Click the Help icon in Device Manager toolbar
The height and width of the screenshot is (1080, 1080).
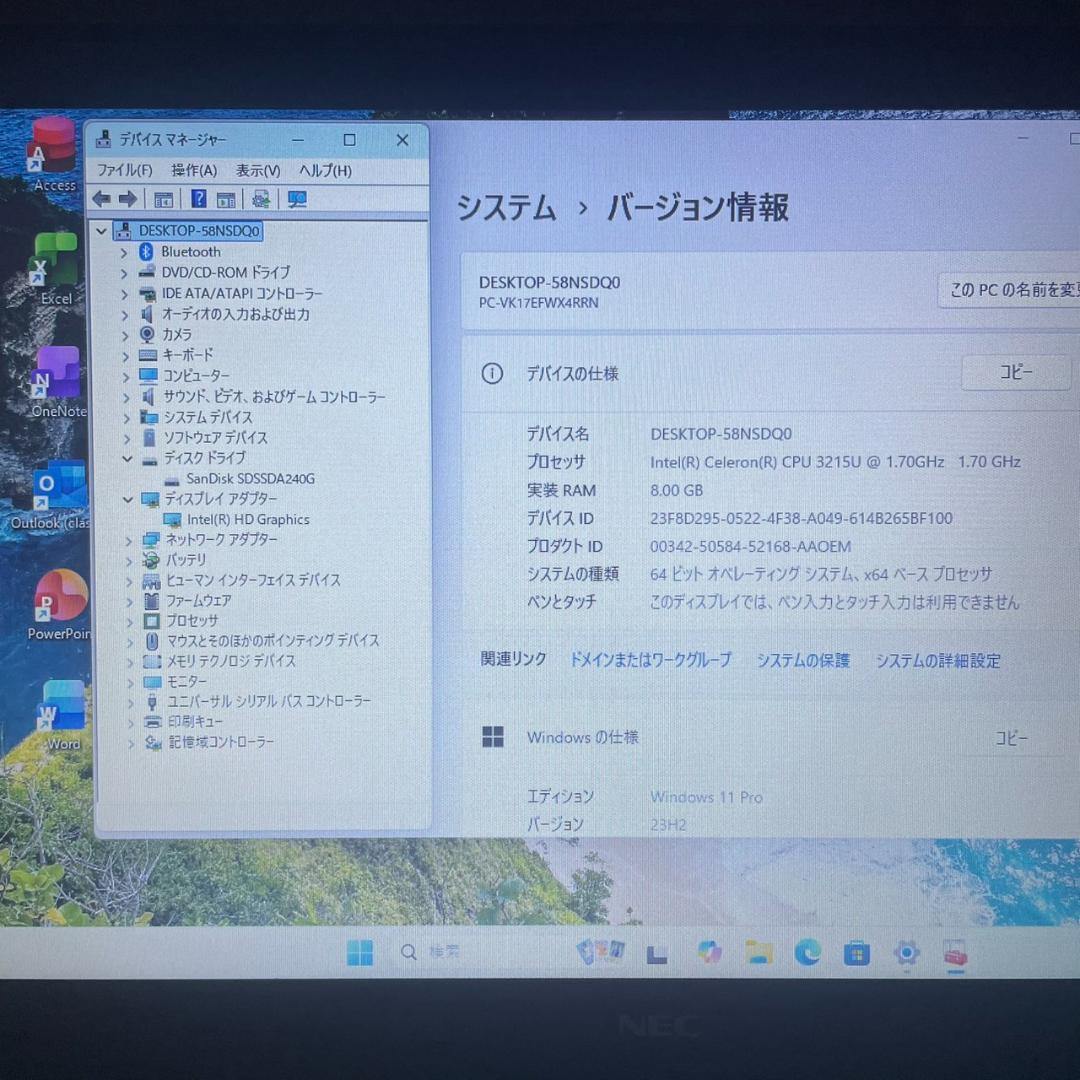point(198,198)
